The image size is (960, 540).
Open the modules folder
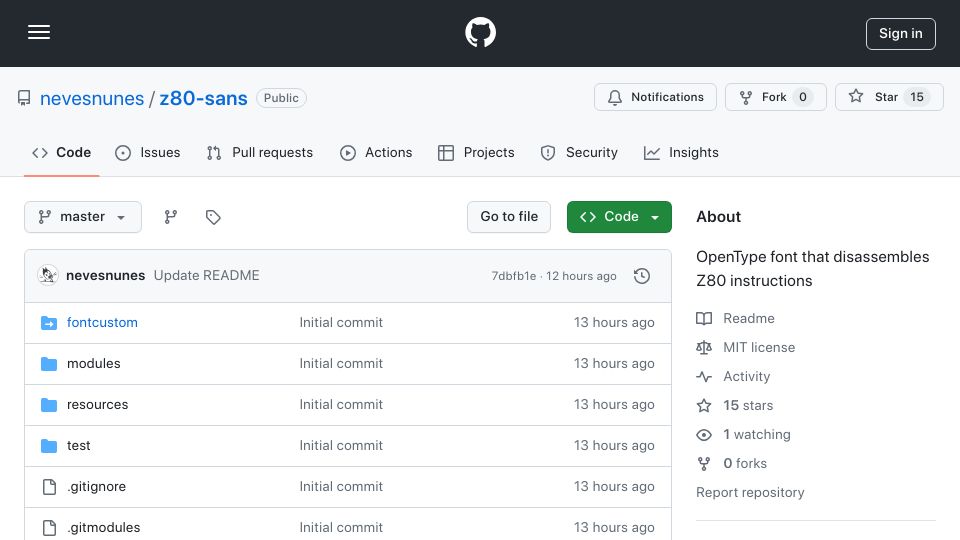tap(94, 364)
